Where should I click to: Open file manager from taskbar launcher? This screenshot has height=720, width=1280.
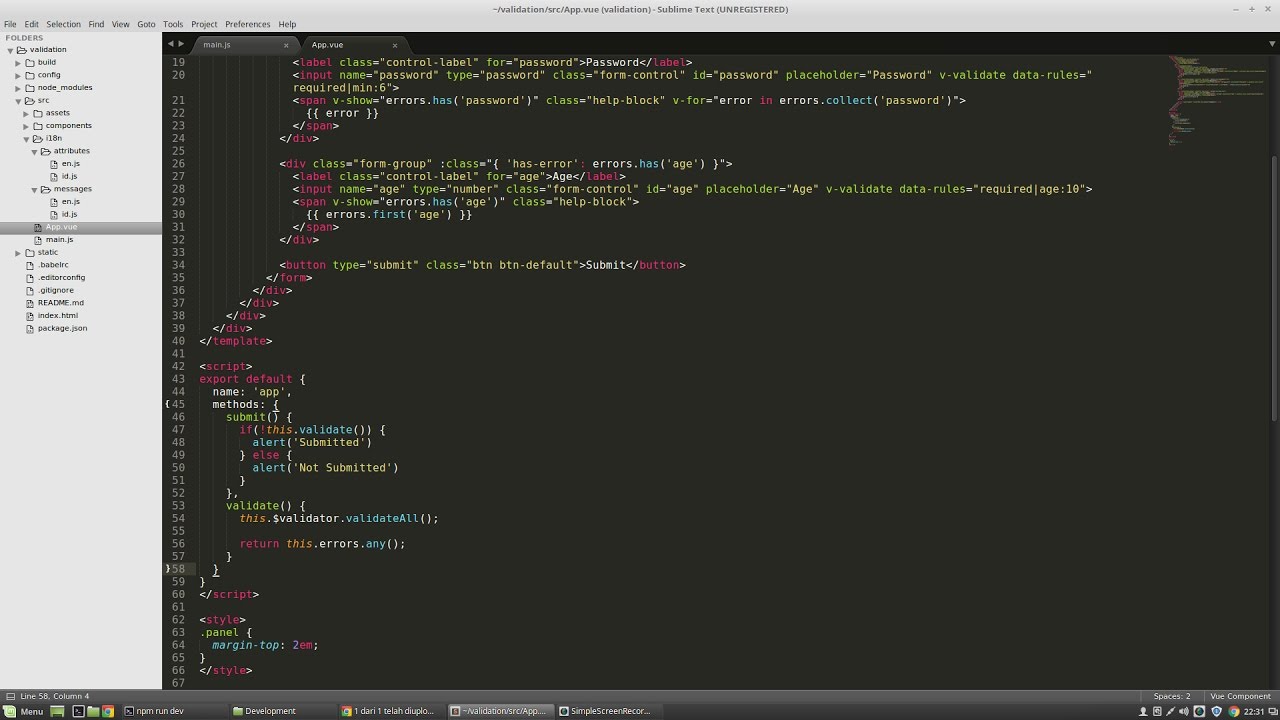click(x=93, y=711)
